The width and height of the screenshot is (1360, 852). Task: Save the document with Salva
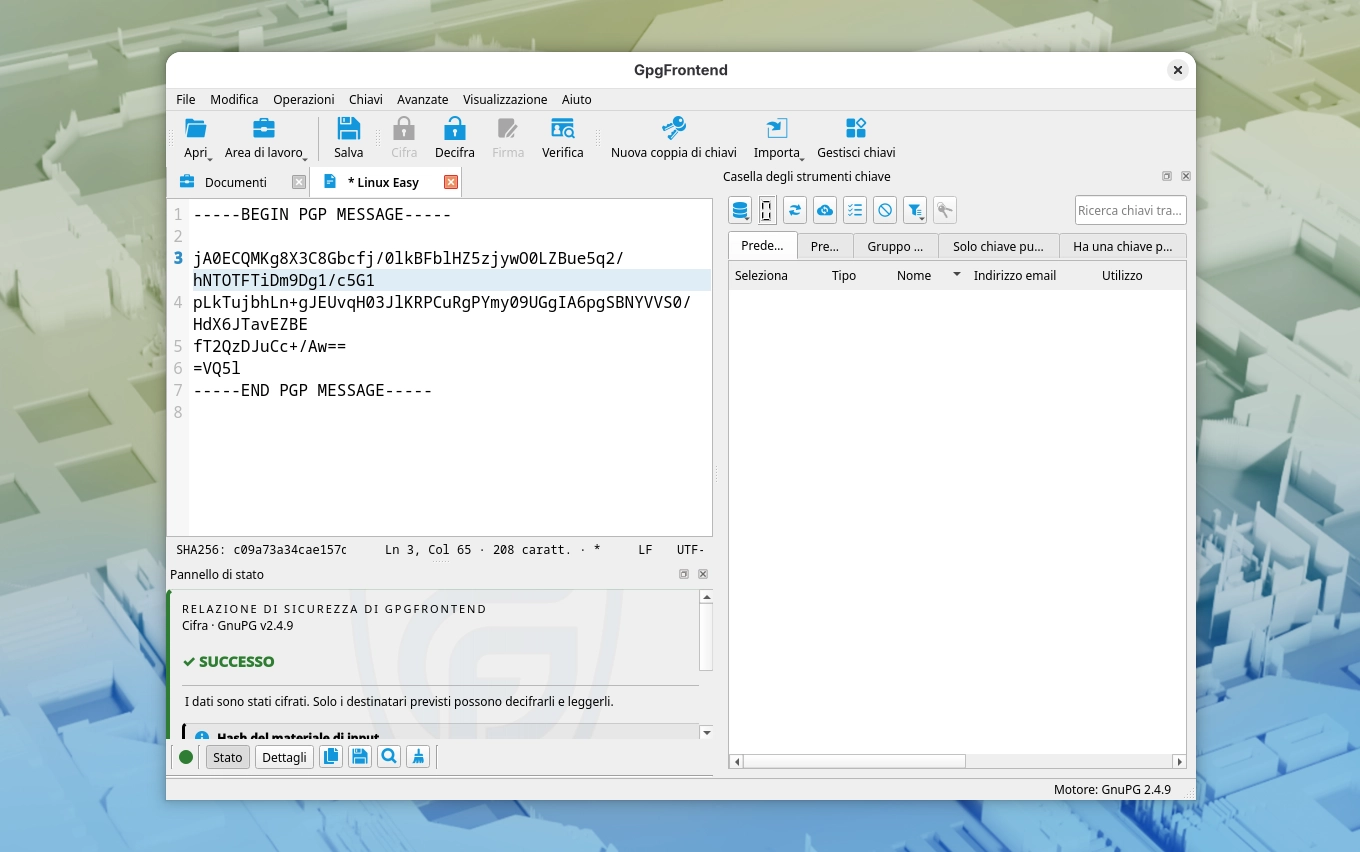coord(348,138)
